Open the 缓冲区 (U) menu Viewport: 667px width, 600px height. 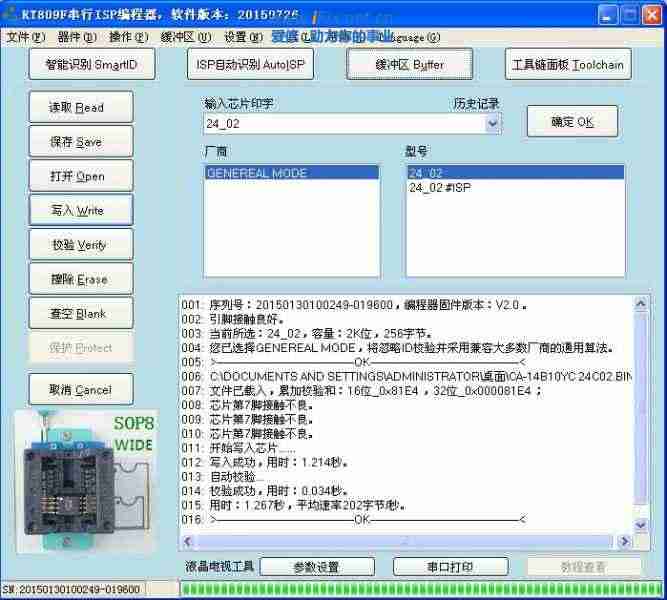[x=186, y=37]
